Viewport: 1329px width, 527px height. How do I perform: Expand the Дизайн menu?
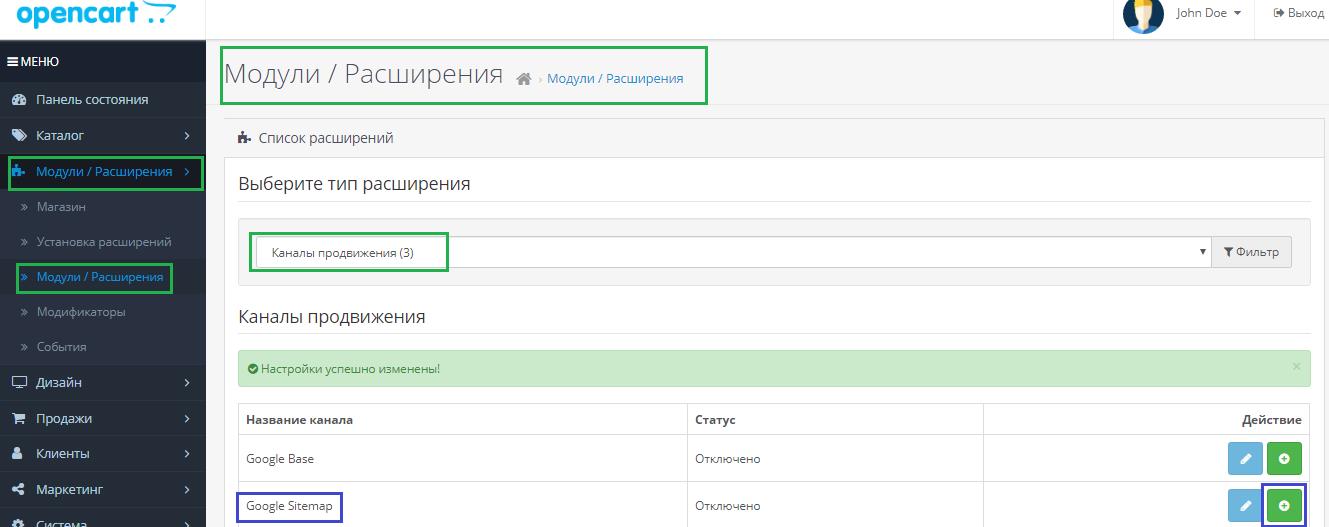[102, 382]
